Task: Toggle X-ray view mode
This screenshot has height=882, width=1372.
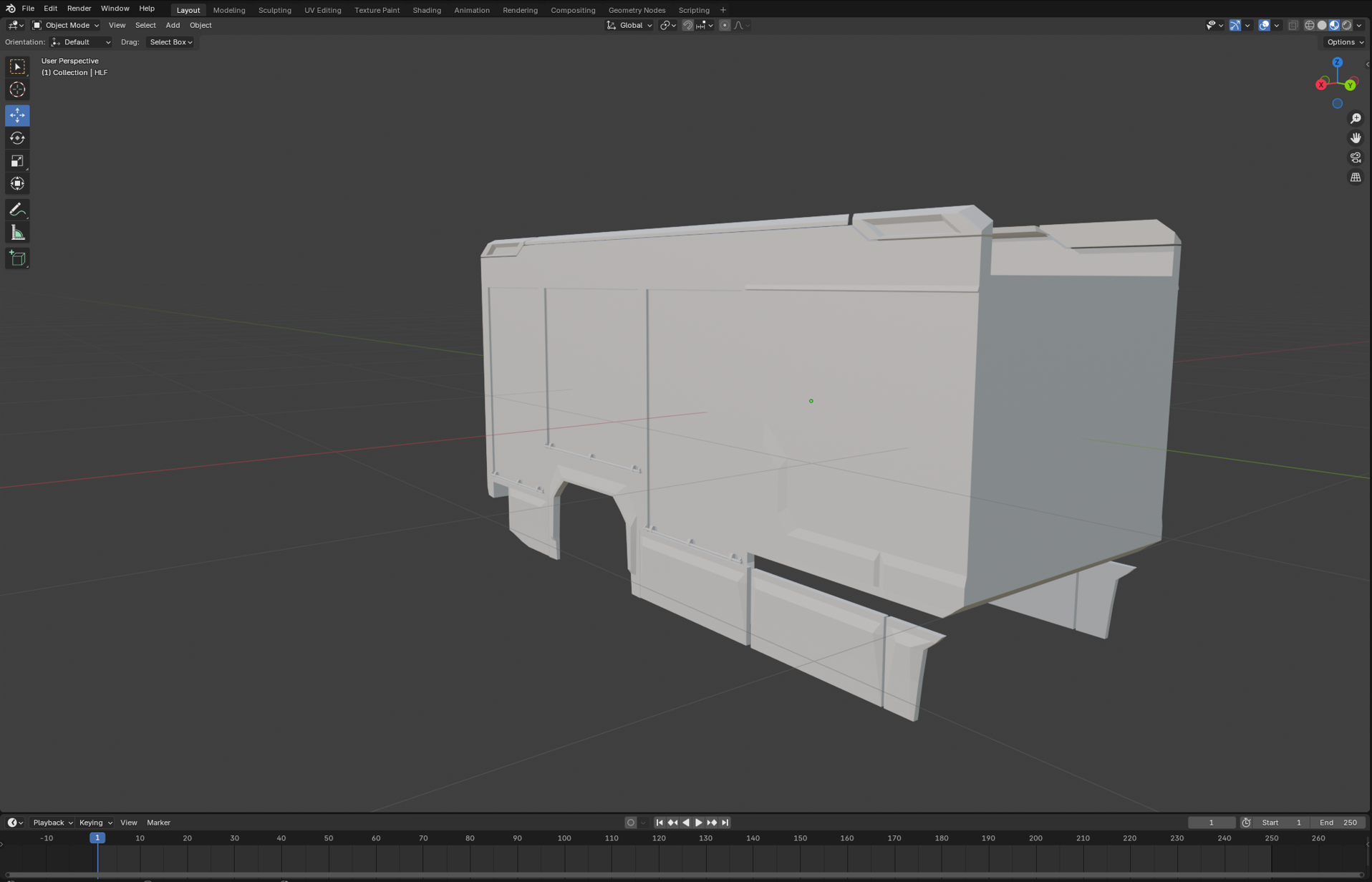Action: (x=1293, y=26)
